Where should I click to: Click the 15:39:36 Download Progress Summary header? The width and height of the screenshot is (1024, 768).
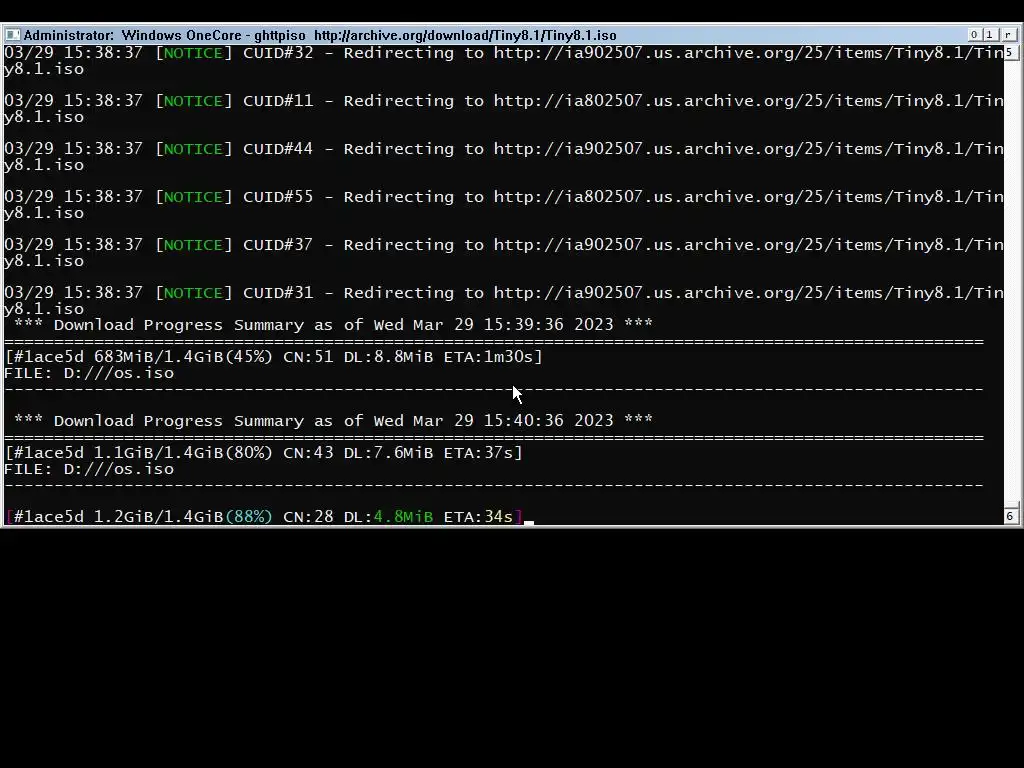pyautogui.click(x=333, y=325)
